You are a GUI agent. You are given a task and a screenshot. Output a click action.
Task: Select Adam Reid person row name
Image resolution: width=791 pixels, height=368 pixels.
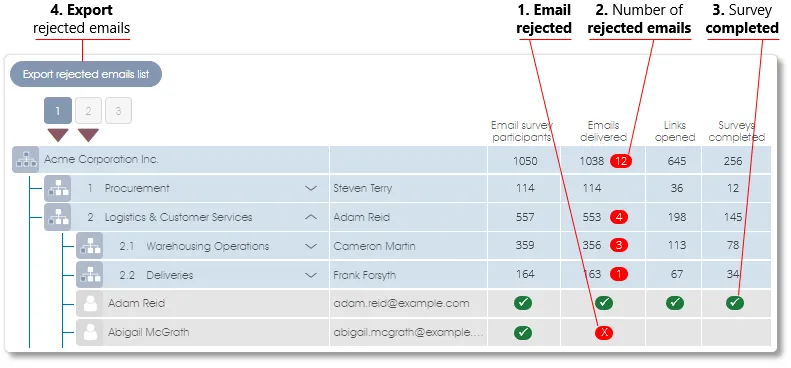136,303
